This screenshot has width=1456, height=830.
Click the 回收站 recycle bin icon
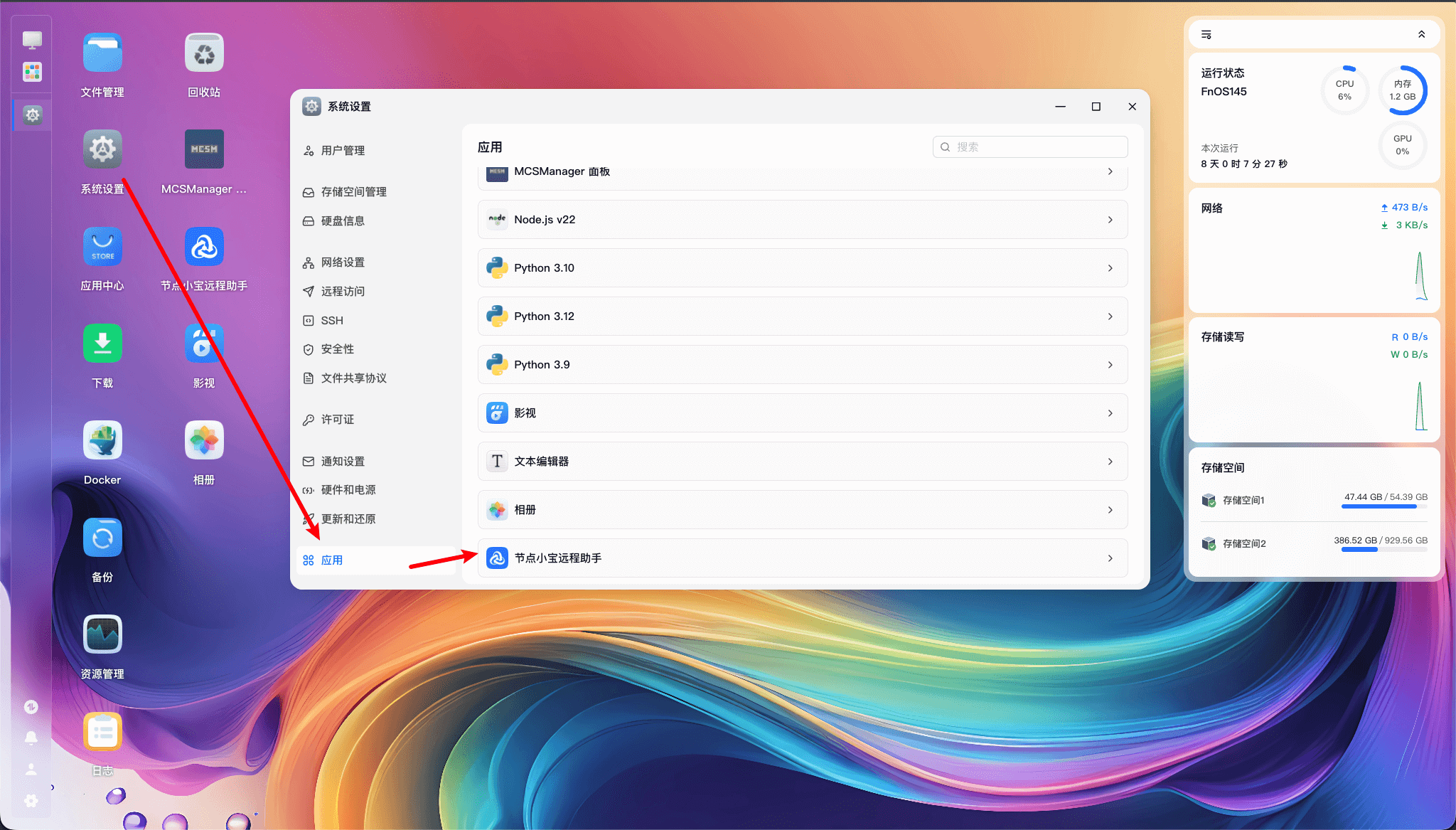click(204, 53)
